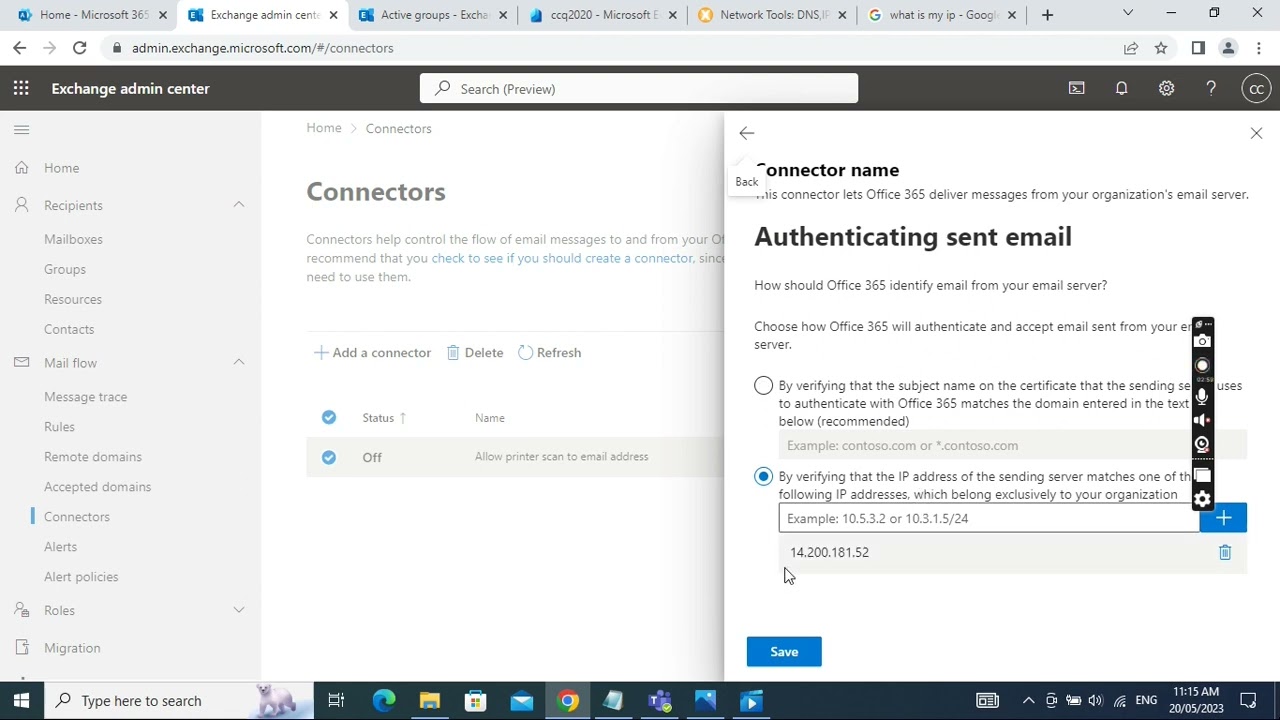Open Migration in sidebar
Viewport: 1280px width, 720px height.
click(72, 648)
